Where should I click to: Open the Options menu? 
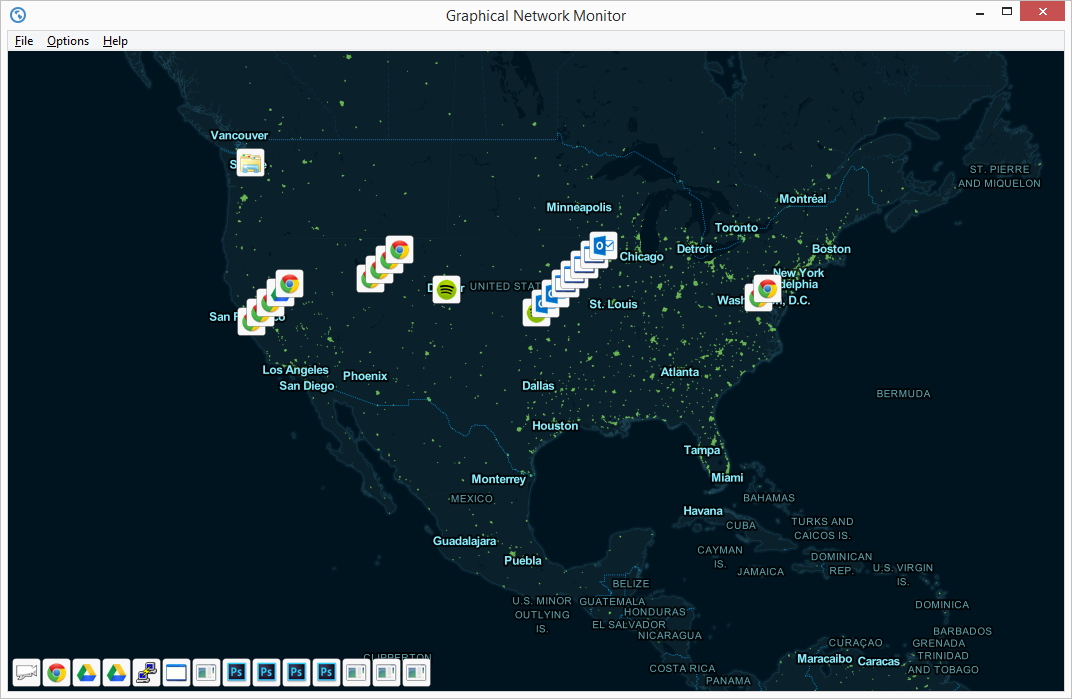pyautogui.click(x=67, y=41)
